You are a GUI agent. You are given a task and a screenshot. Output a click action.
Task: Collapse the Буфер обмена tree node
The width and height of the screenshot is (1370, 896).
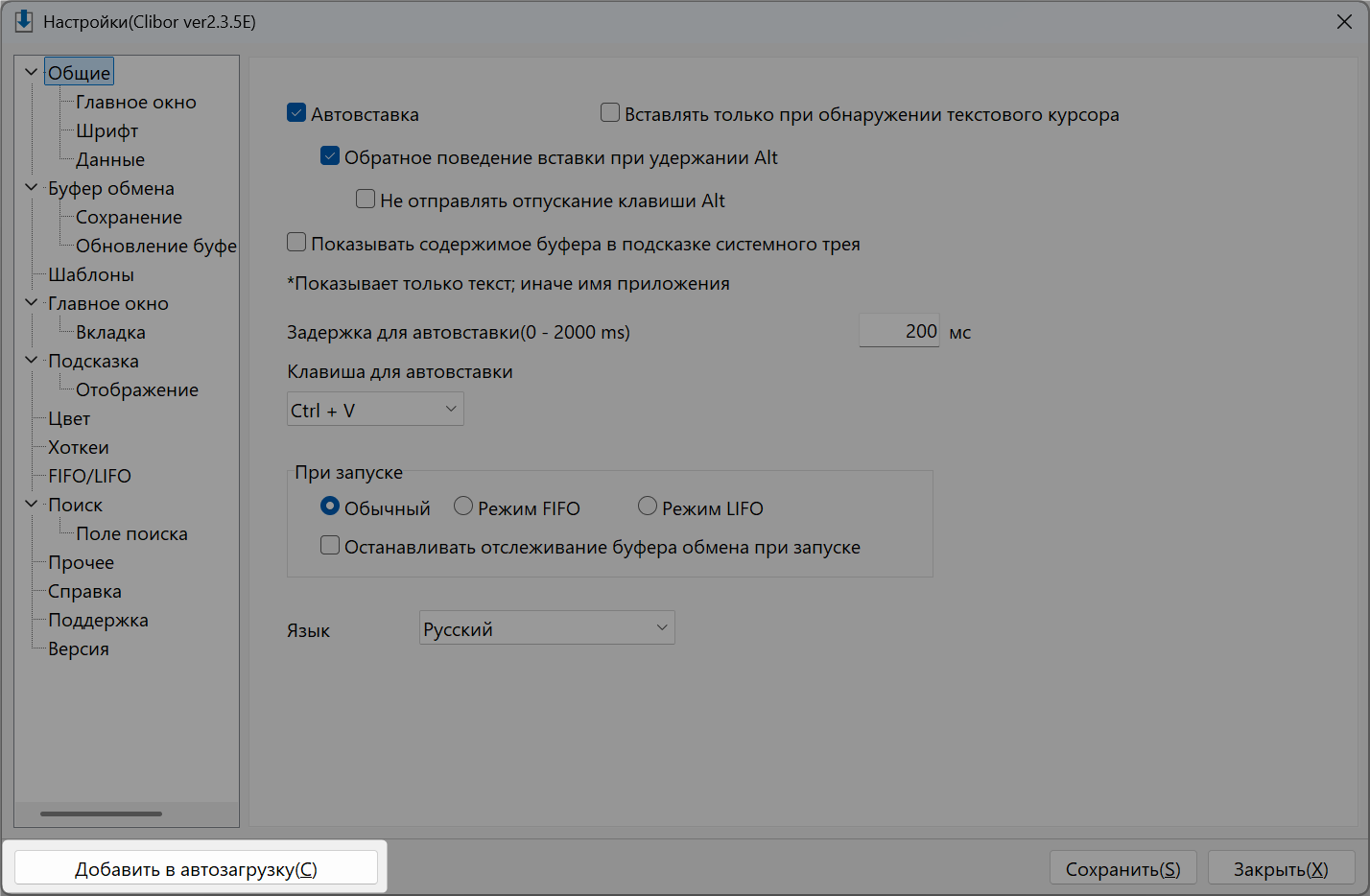[x=31, y=187]
